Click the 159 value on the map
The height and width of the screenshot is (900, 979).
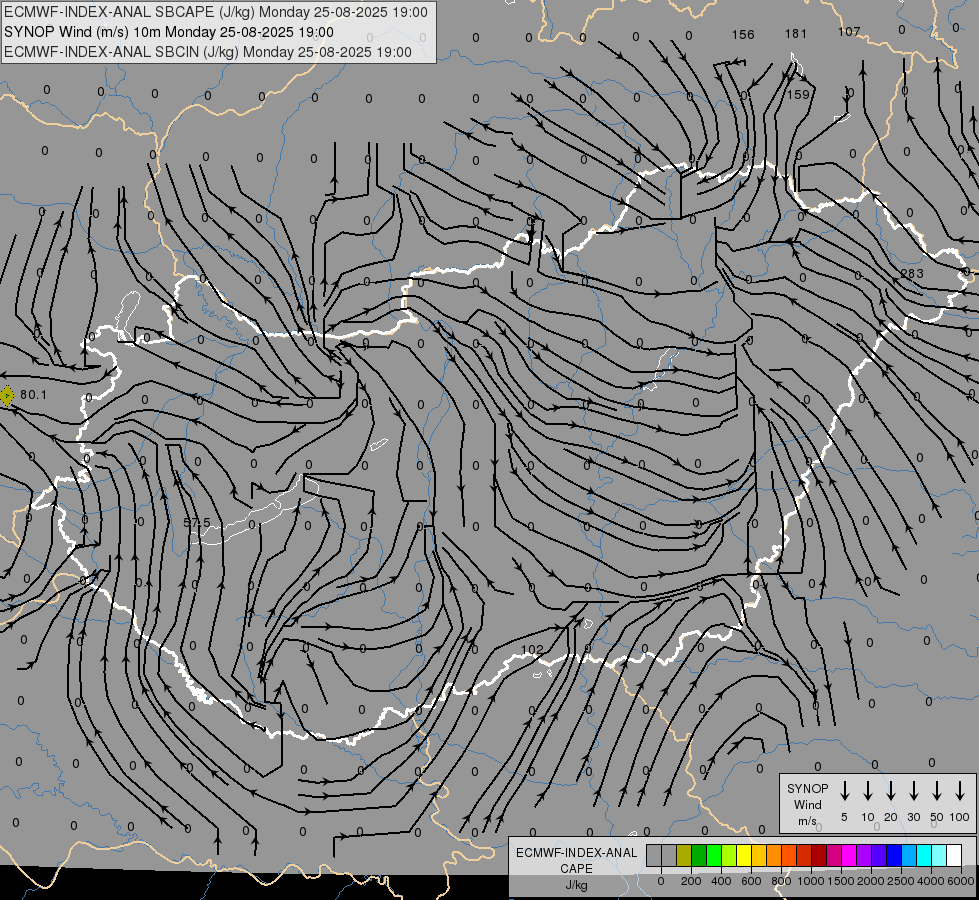(798, 94)
